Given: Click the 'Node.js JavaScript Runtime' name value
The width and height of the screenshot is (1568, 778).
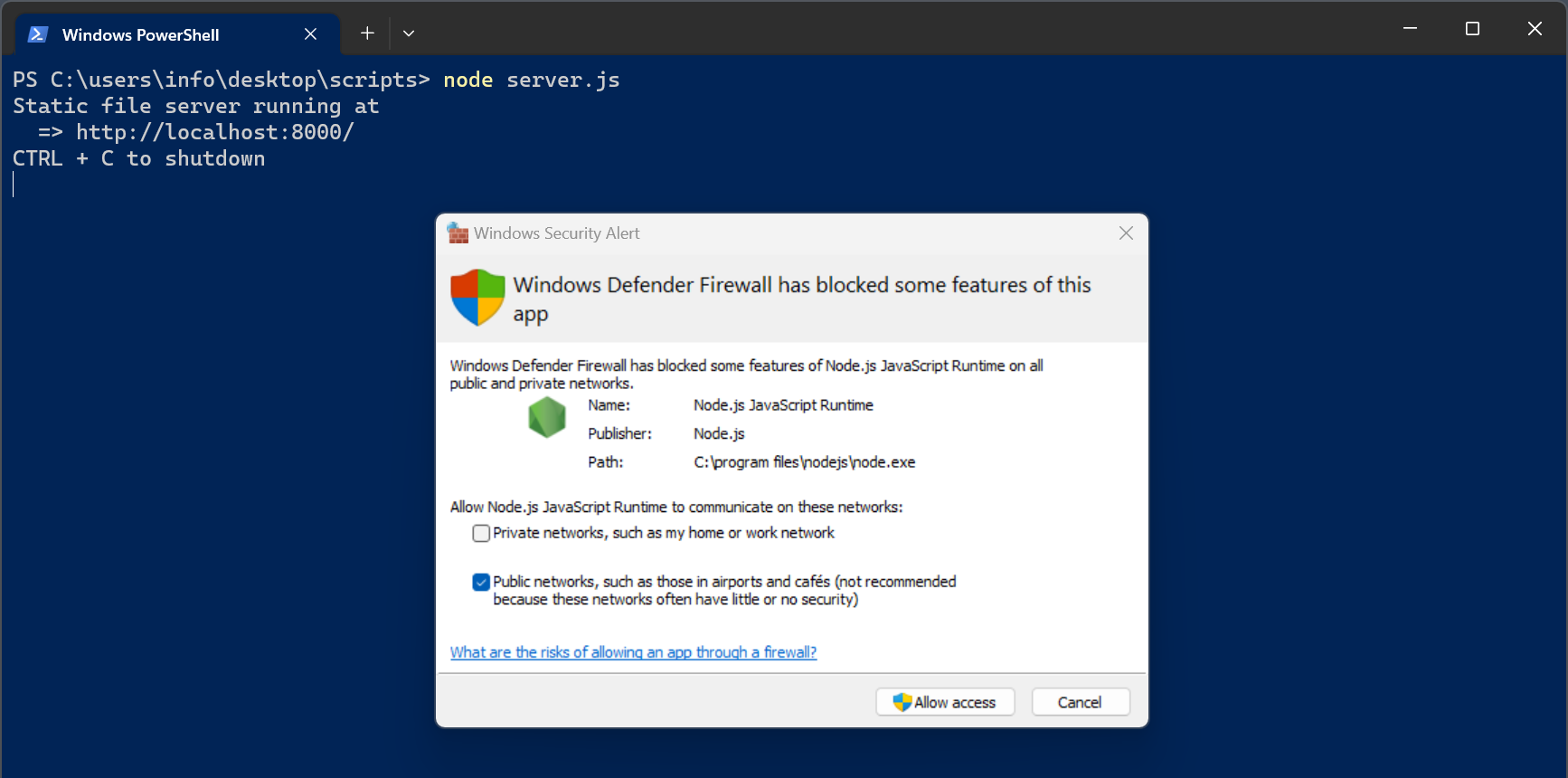Looking at the screenshot, I should [x=783, y=405].
